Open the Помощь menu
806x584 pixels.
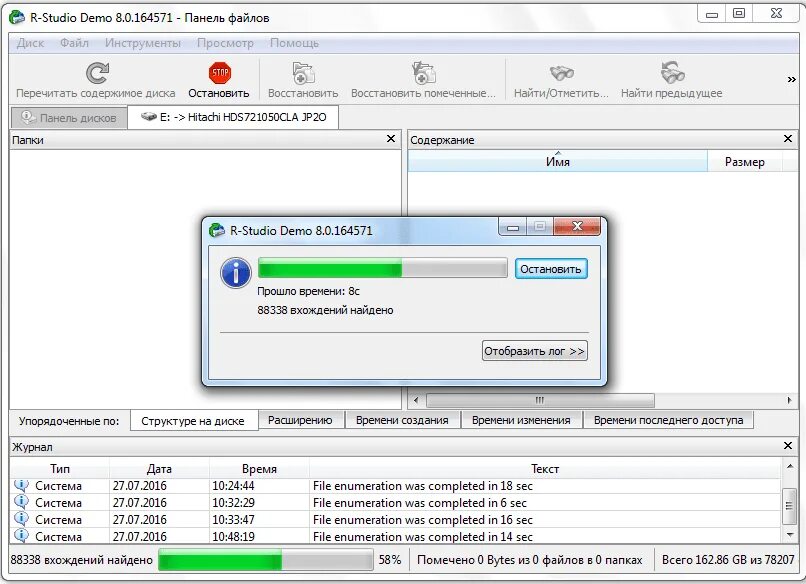[x=295, y=43]
